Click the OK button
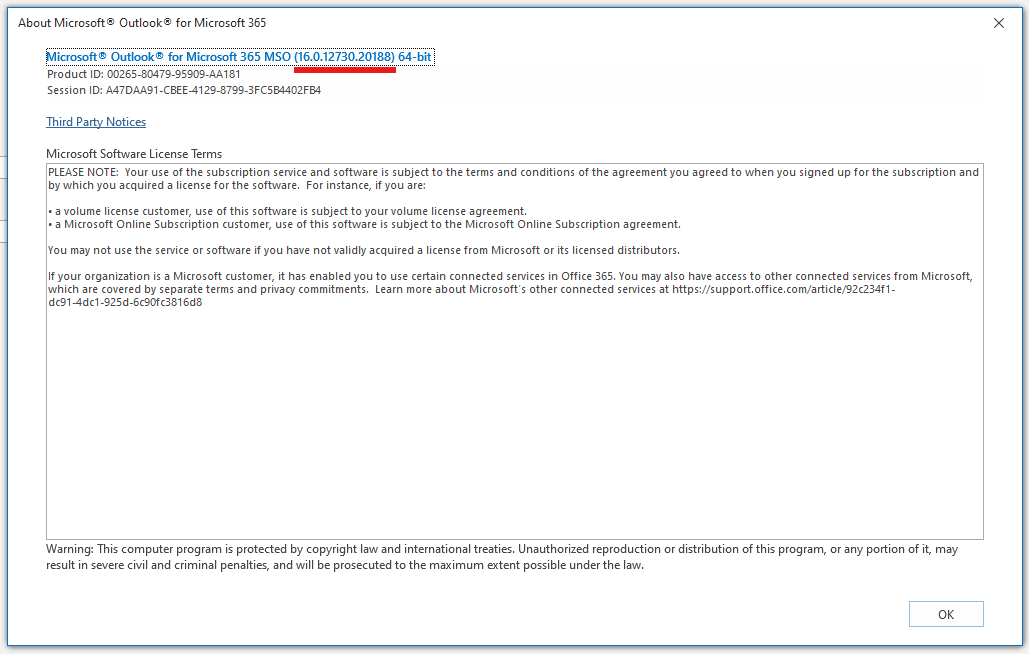This screenshot has height=654, width=1029. (946, 614)
